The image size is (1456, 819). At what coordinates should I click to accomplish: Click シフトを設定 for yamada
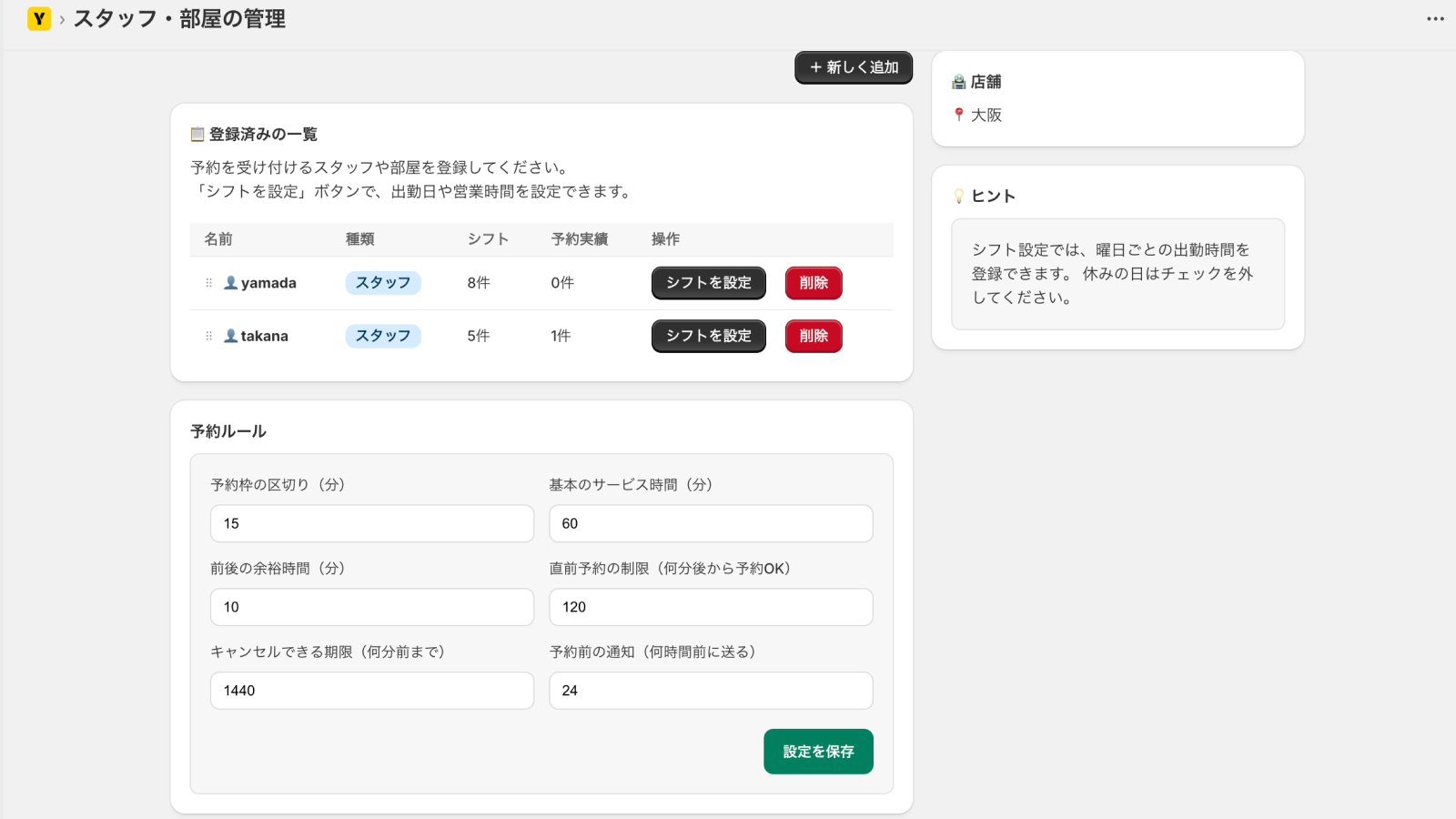point(708,283)
